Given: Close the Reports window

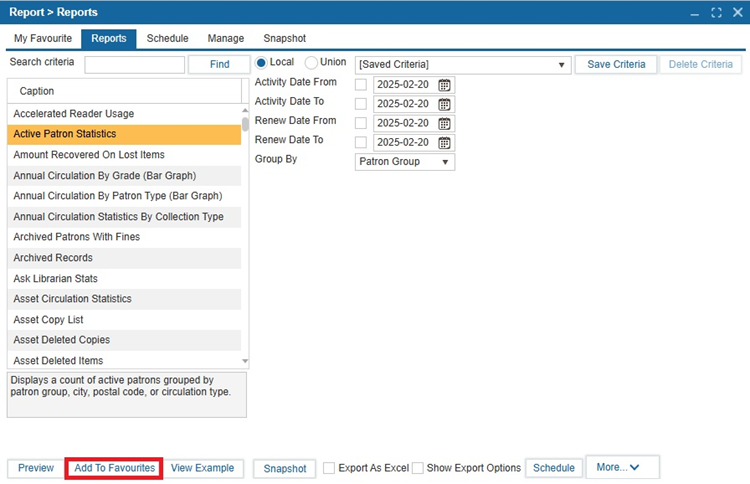Looking at the screenshot, I should click(738, 12).
